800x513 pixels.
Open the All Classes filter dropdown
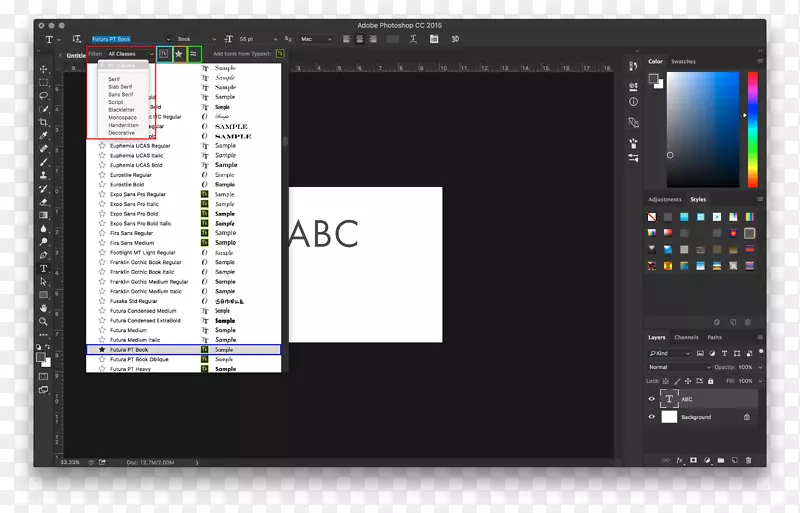pyautogui.click(x=130, y=54)
